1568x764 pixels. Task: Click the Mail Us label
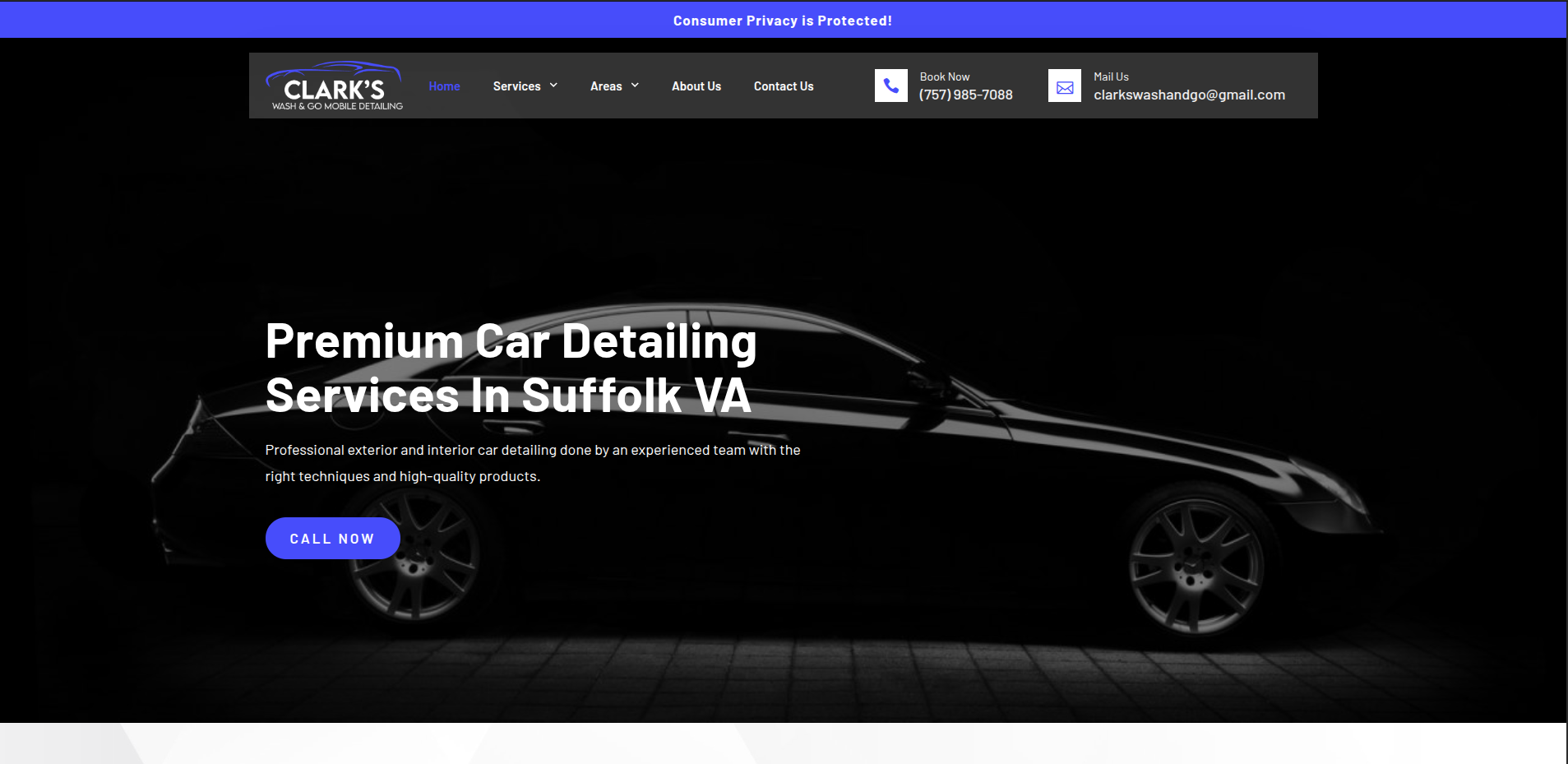[1110, 76]
